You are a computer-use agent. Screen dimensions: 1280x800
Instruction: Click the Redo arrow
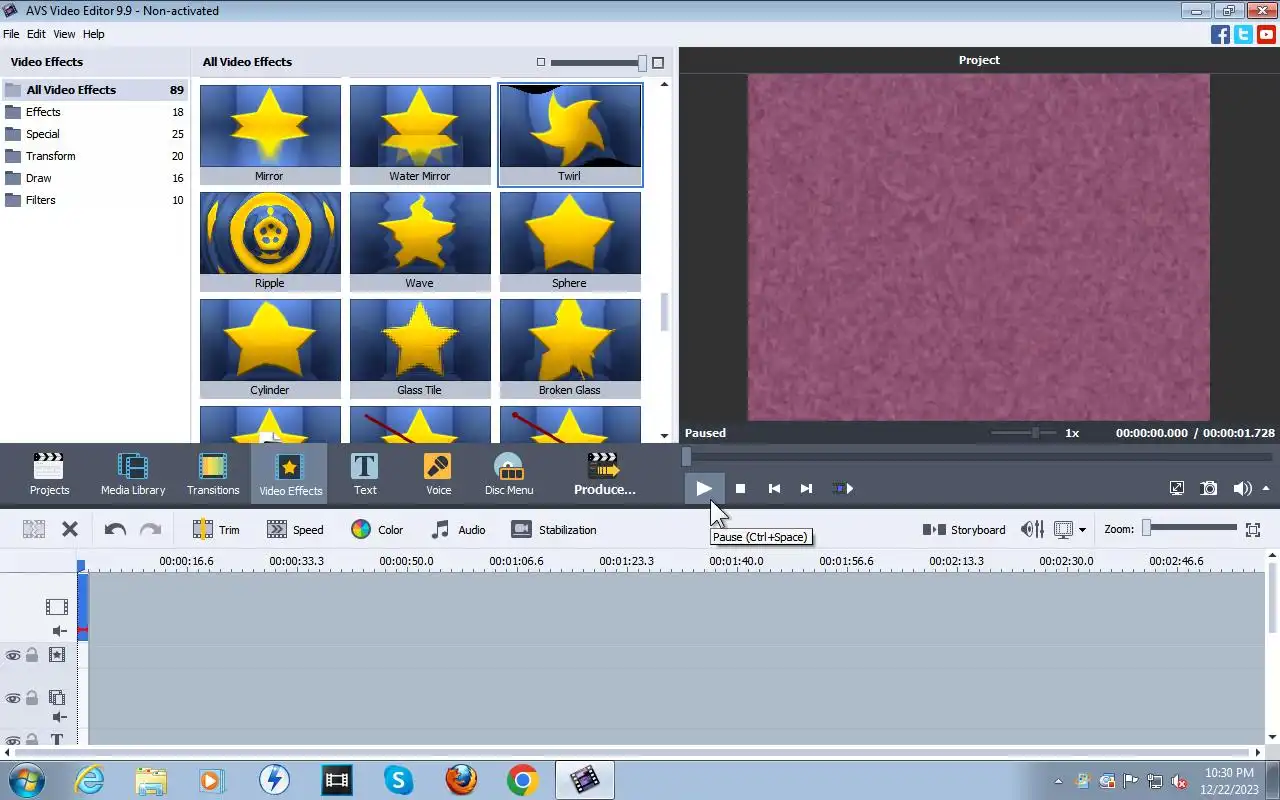tap(150, 529)
